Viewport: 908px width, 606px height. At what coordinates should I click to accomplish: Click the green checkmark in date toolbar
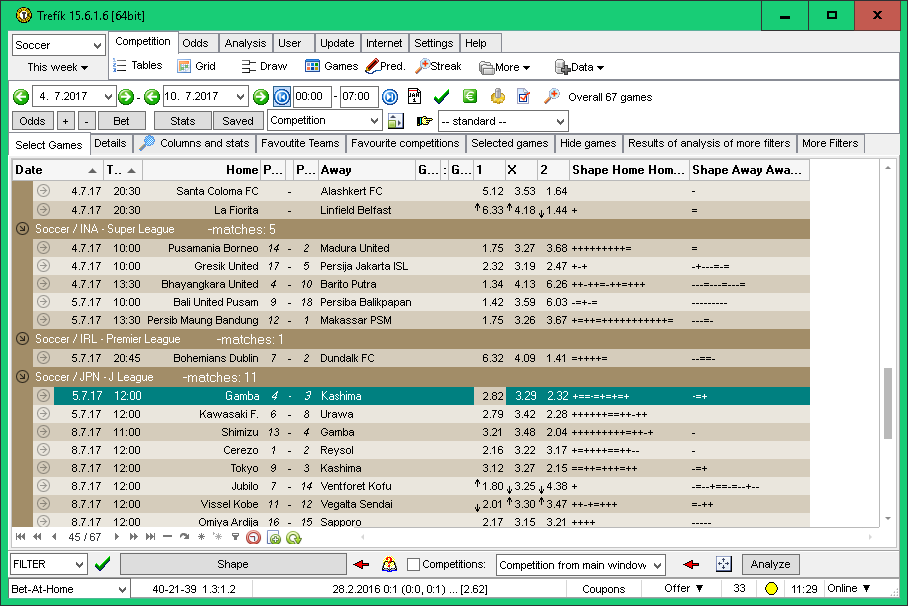point(441,97)
